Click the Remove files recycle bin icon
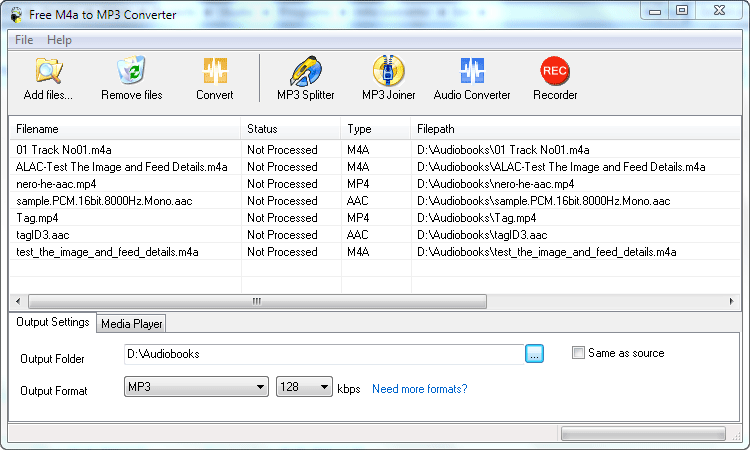 tap(131, 72)
